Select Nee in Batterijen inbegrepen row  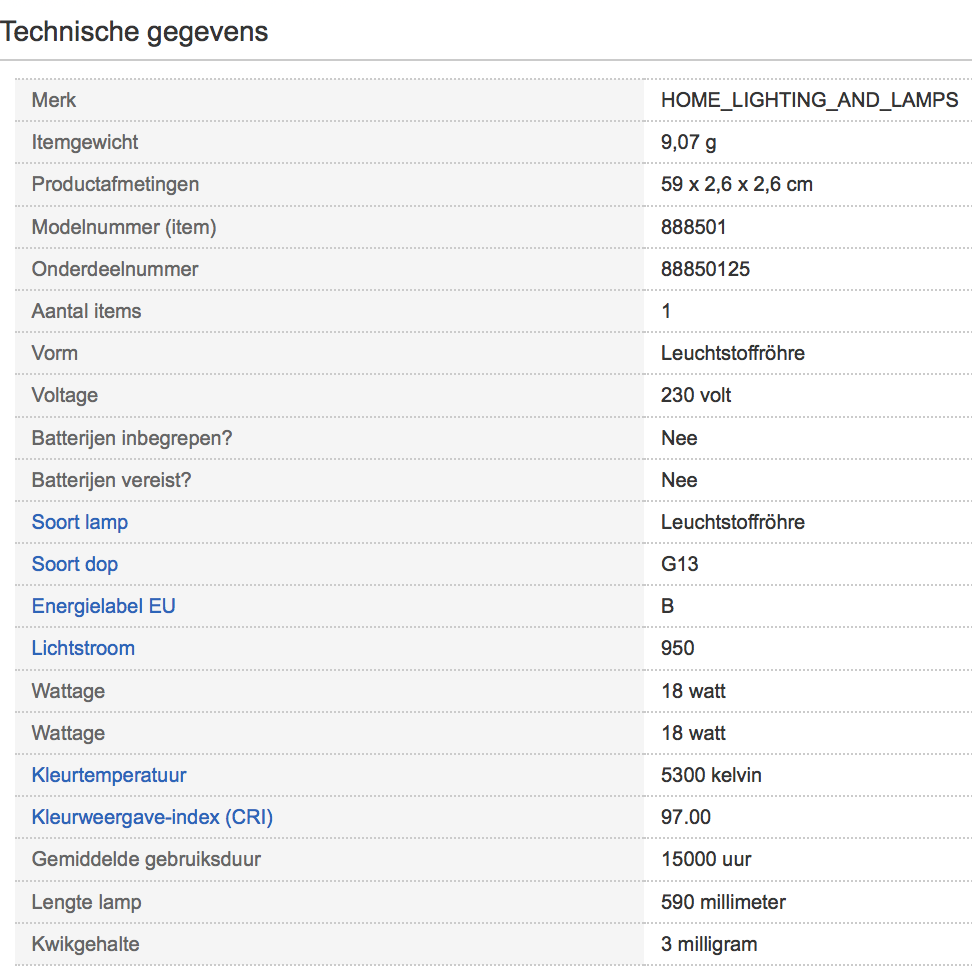(x=679, y=438)
